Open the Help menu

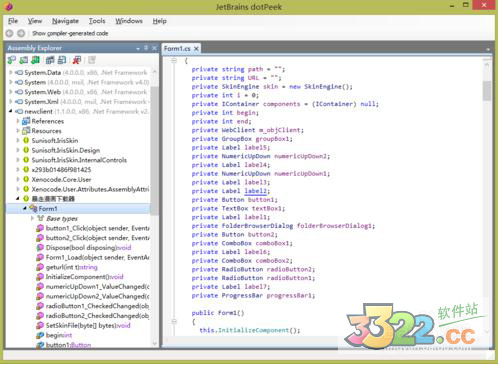[160, 21]
